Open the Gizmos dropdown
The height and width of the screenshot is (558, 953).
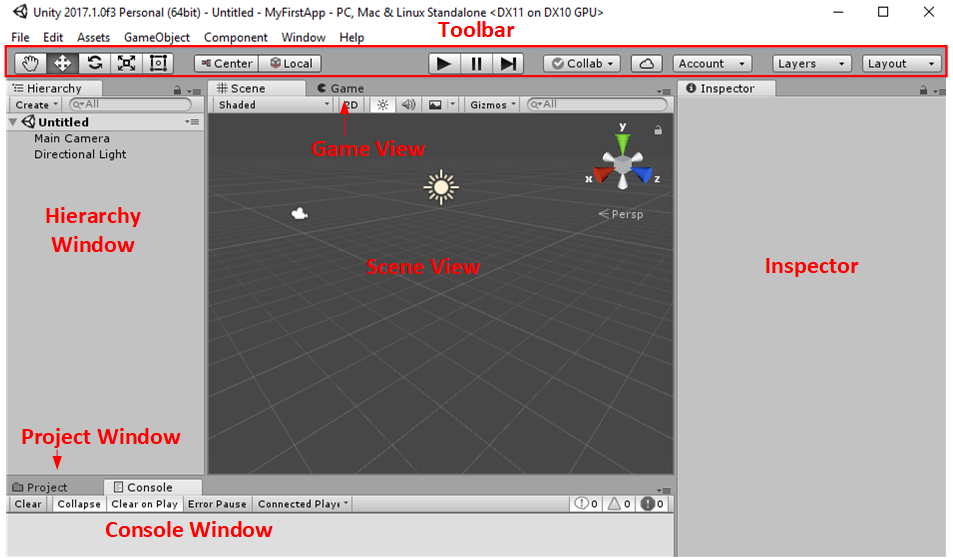(x=492, y=105)
